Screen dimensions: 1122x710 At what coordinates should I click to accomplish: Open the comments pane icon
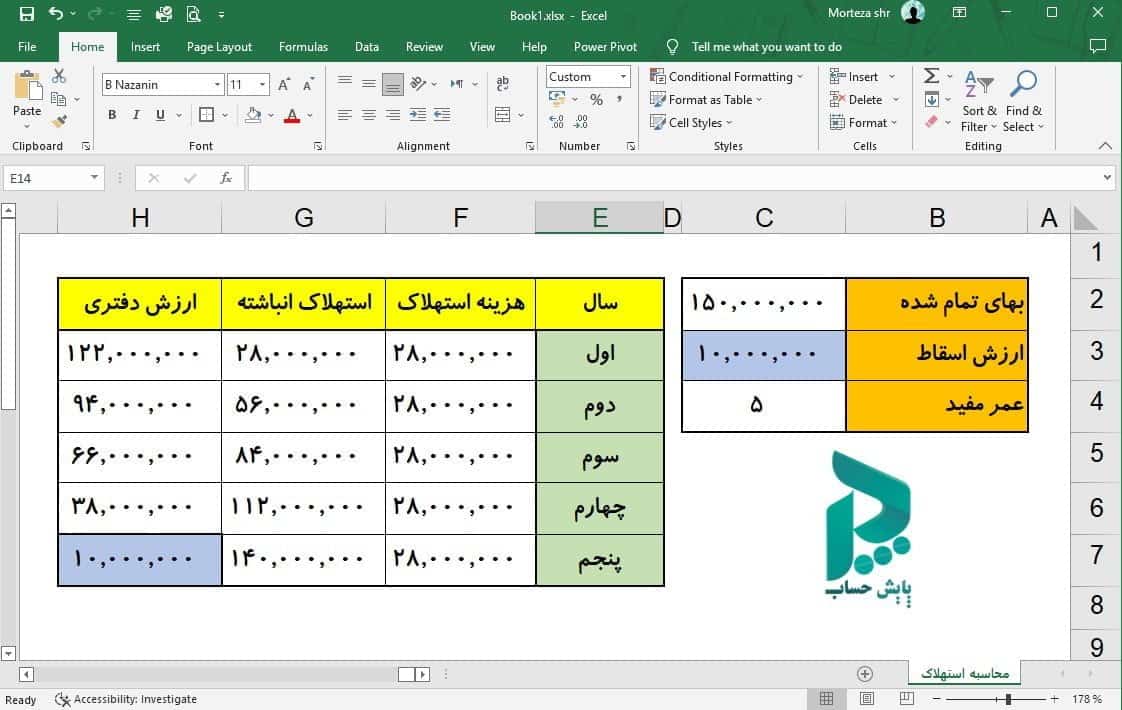[1097, 47]
